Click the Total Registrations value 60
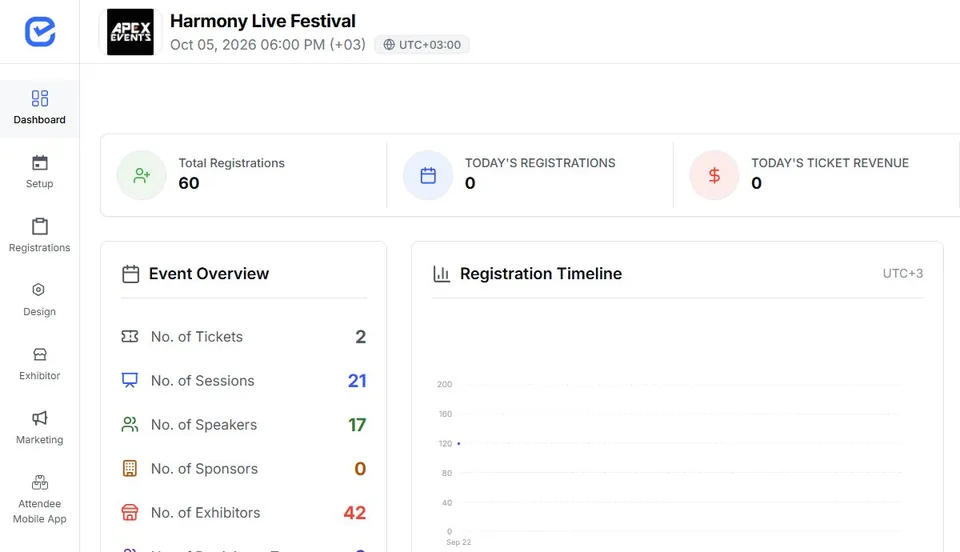Image resolution: width=960 pixels, height=552 pixels. click(x=189, y=183)
